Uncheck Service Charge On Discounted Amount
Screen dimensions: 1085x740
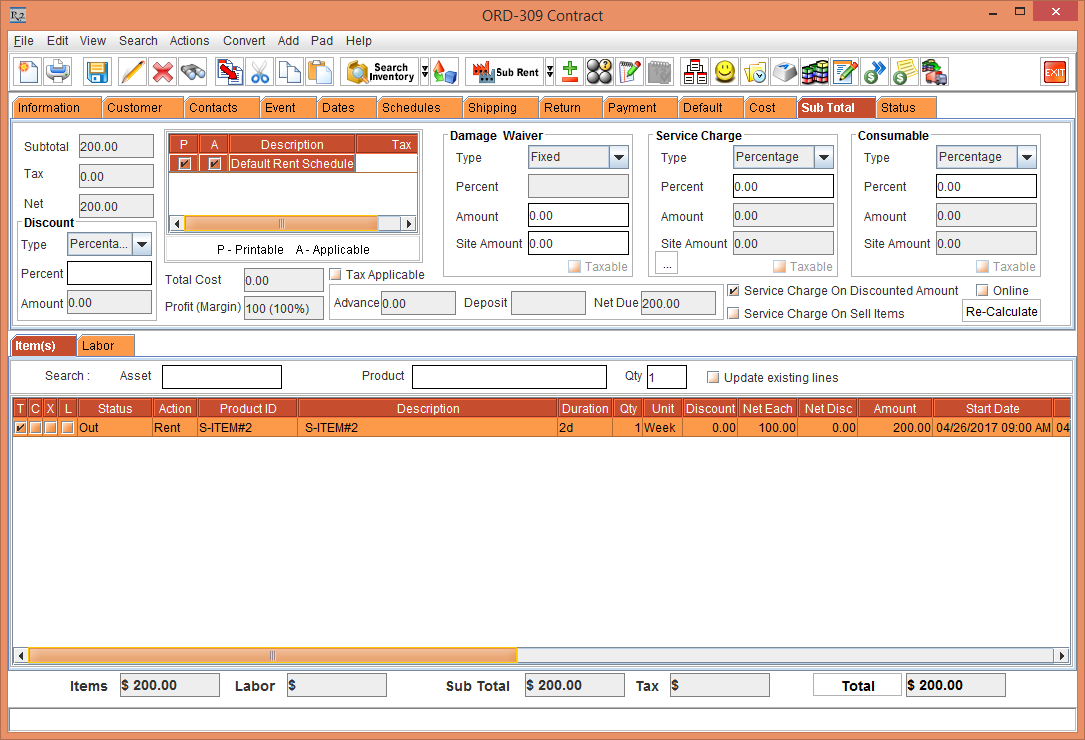[734, 291]
